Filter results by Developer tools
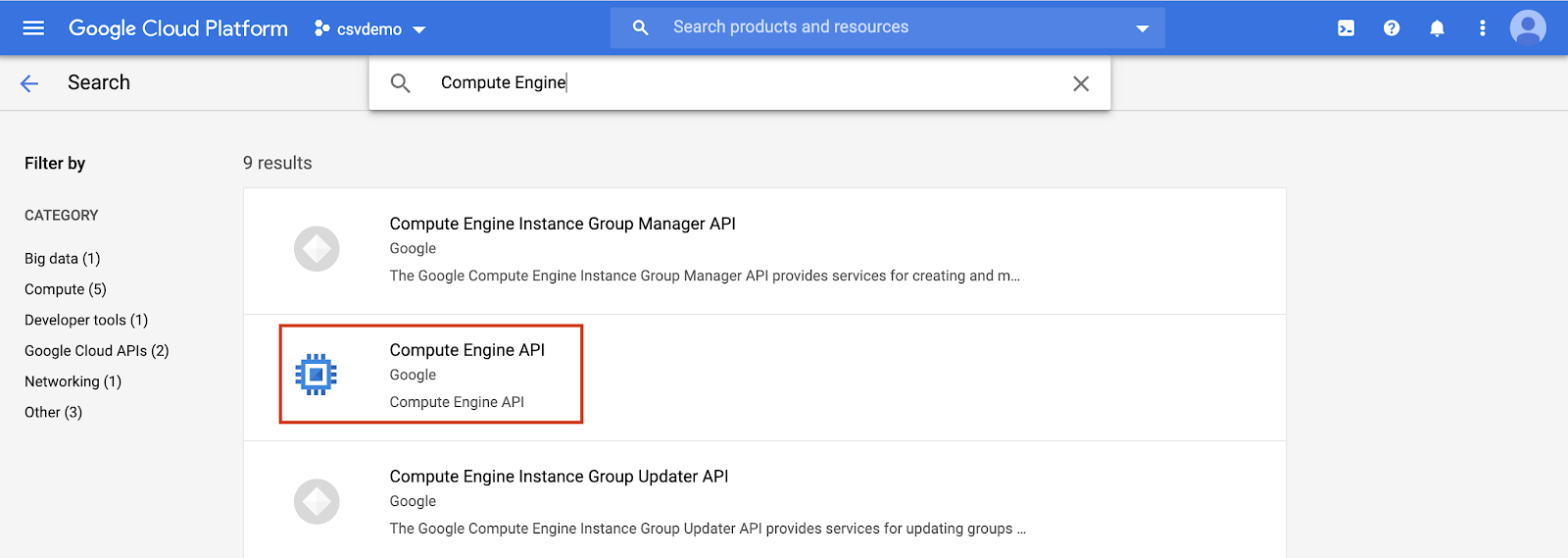The width and height of the screenshot is (1568, 558). [86, 320]
